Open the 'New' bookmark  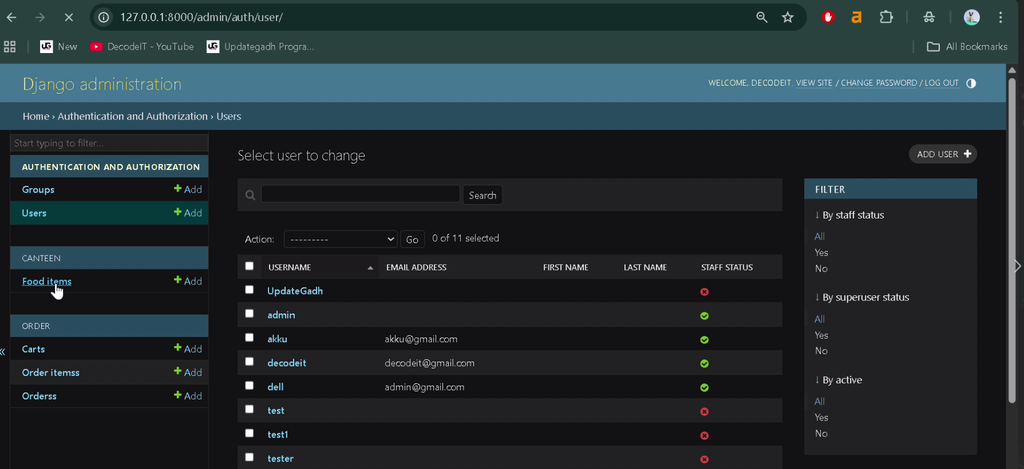coord(59,46)
